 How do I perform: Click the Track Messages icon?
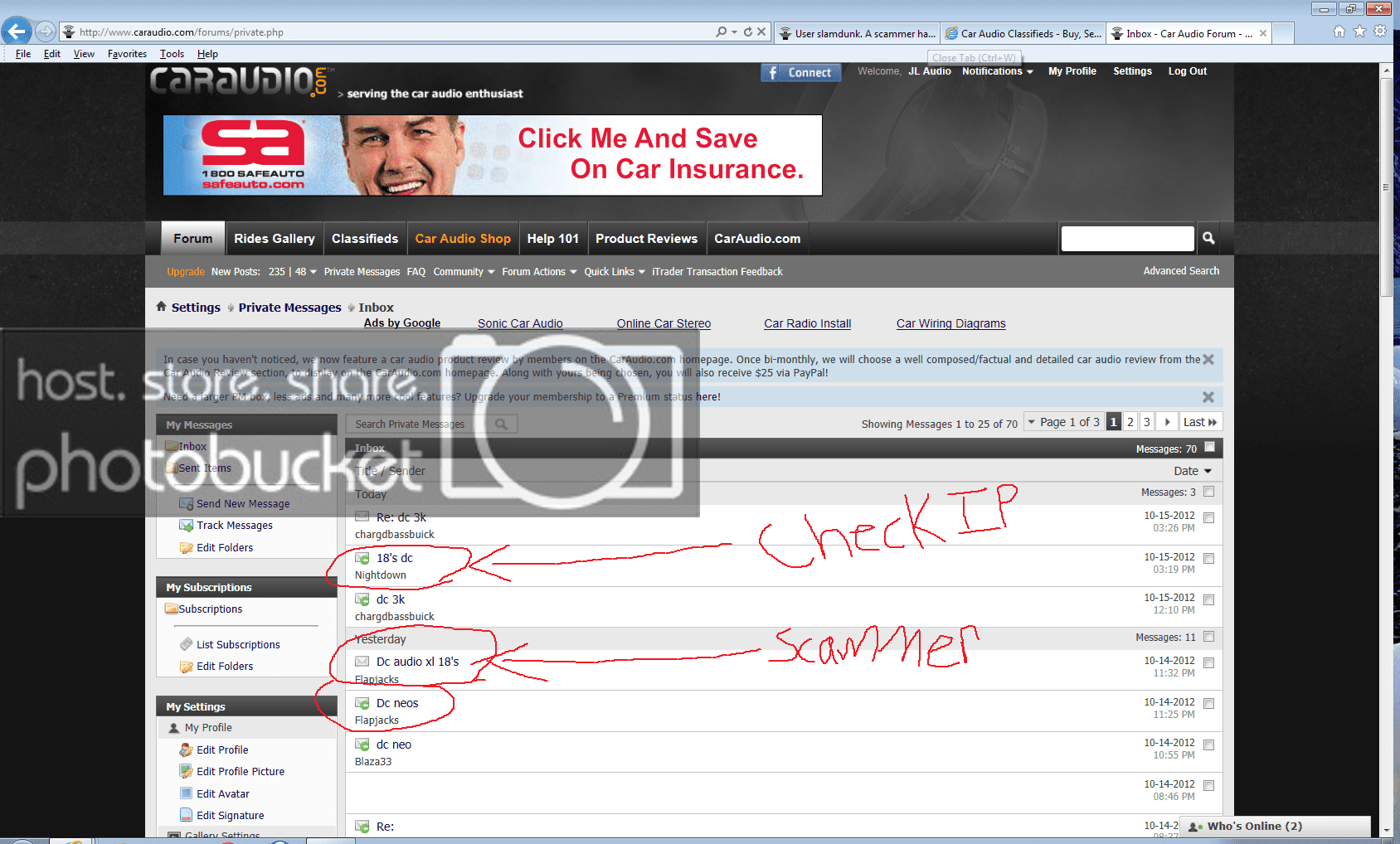(x=187, y=525)
